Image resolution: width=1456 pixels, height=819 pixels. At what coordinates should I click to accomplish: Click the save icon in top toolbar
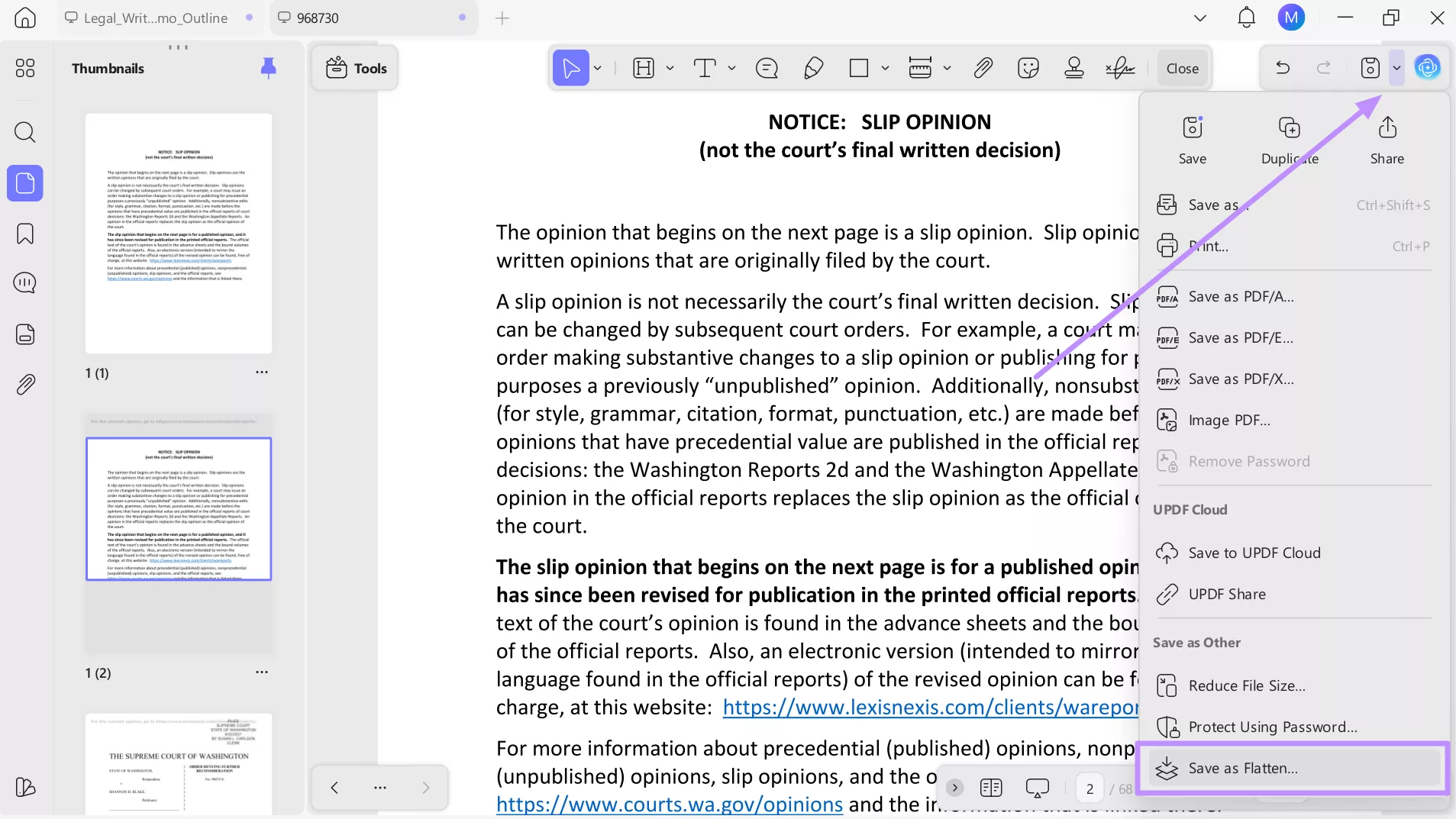coord(1370,68)
